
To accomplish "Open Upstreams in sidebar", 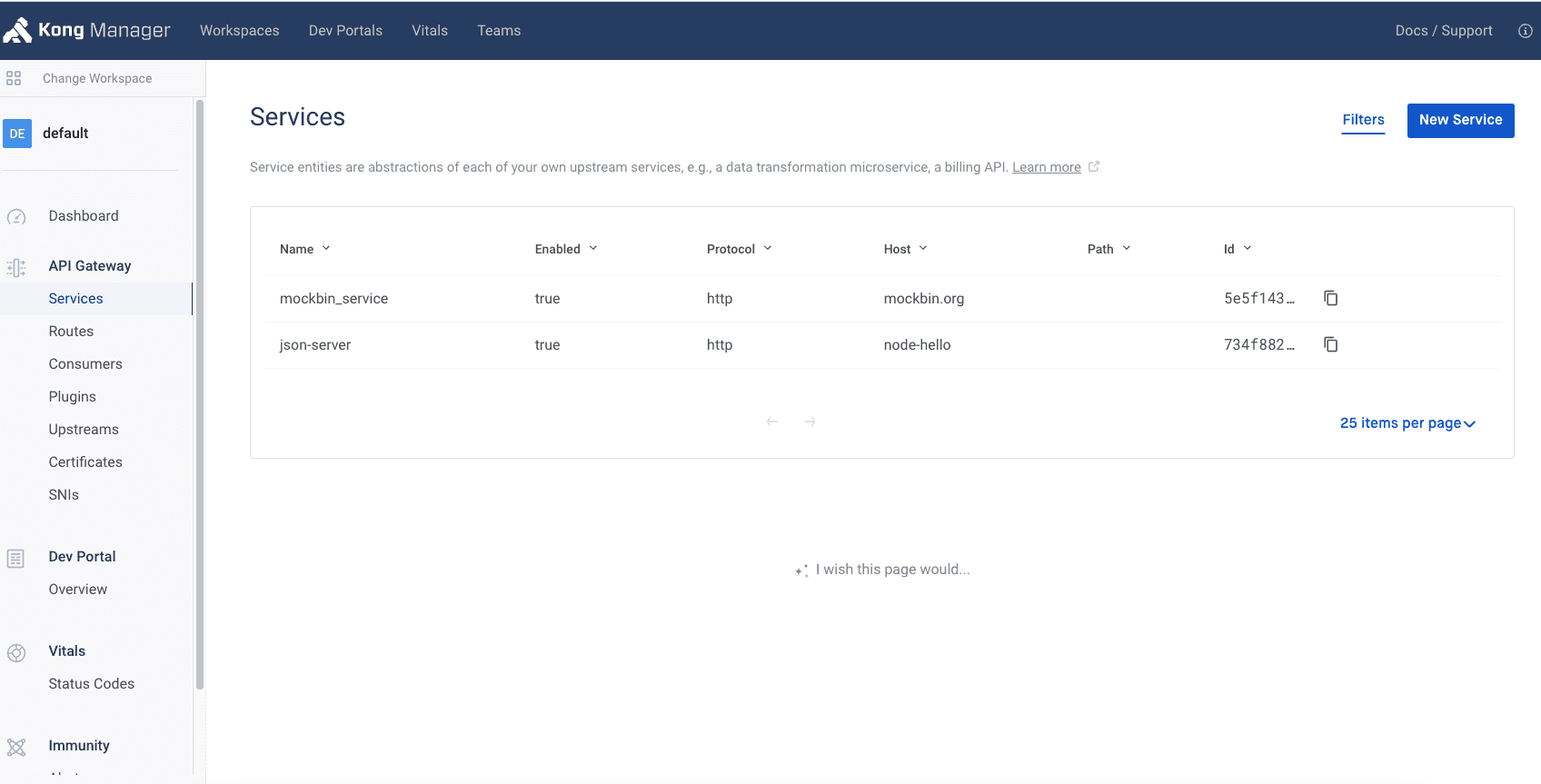I will [84, 430].
